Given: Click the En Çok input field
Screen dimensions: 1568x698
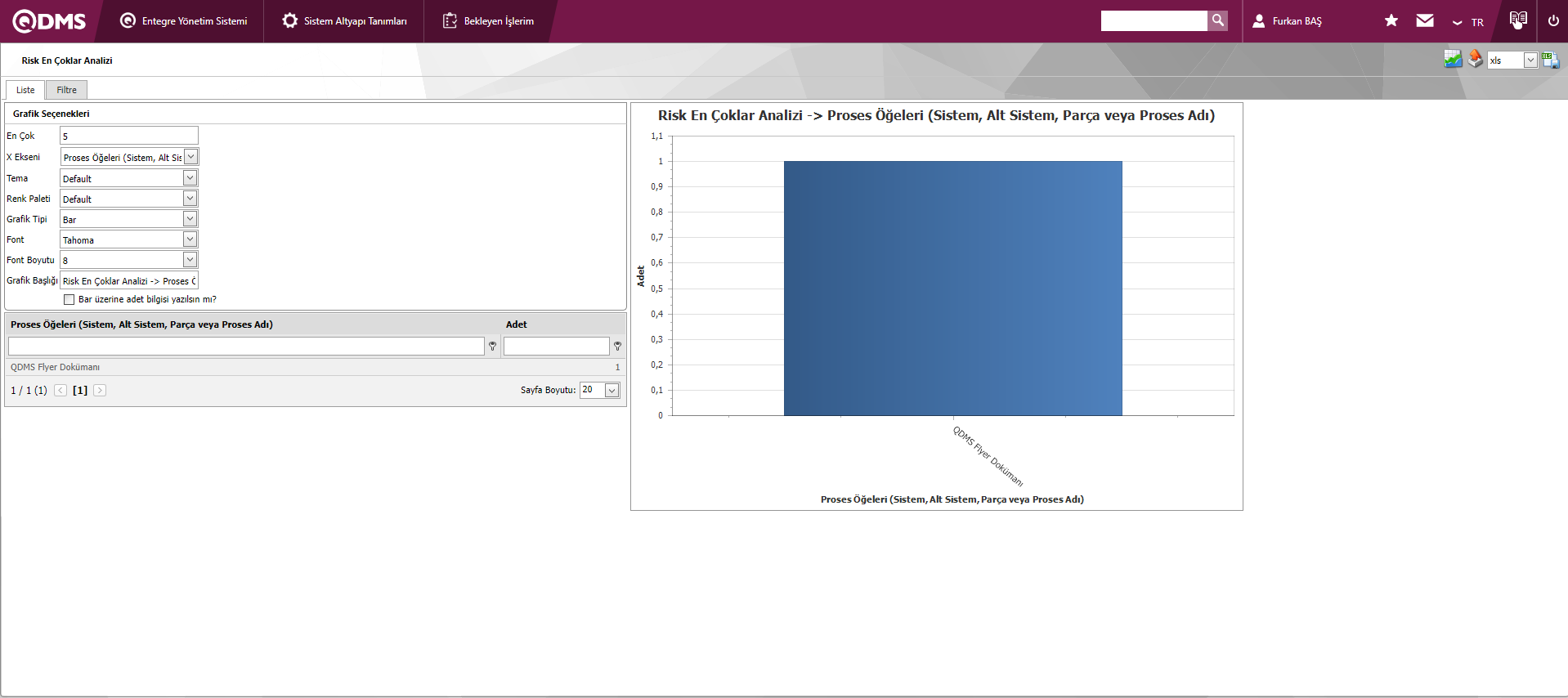Looking at the screenshot, I should (x=129, y=136).
